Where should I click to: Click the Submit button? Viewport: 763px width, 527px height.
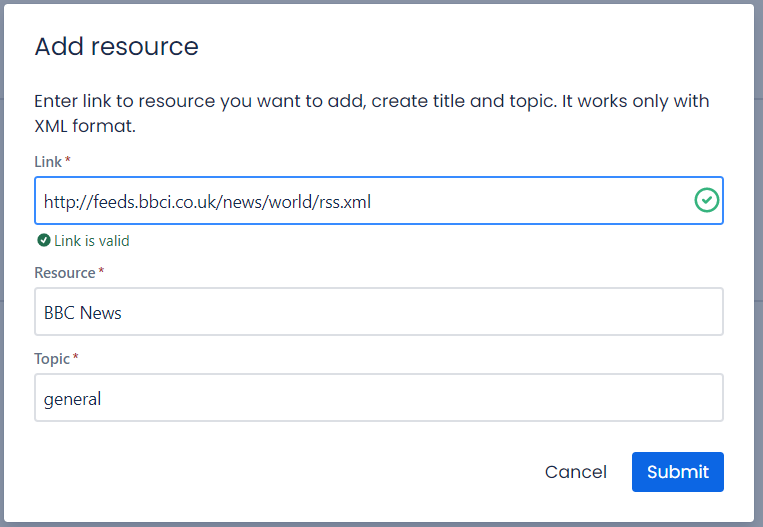677,472
